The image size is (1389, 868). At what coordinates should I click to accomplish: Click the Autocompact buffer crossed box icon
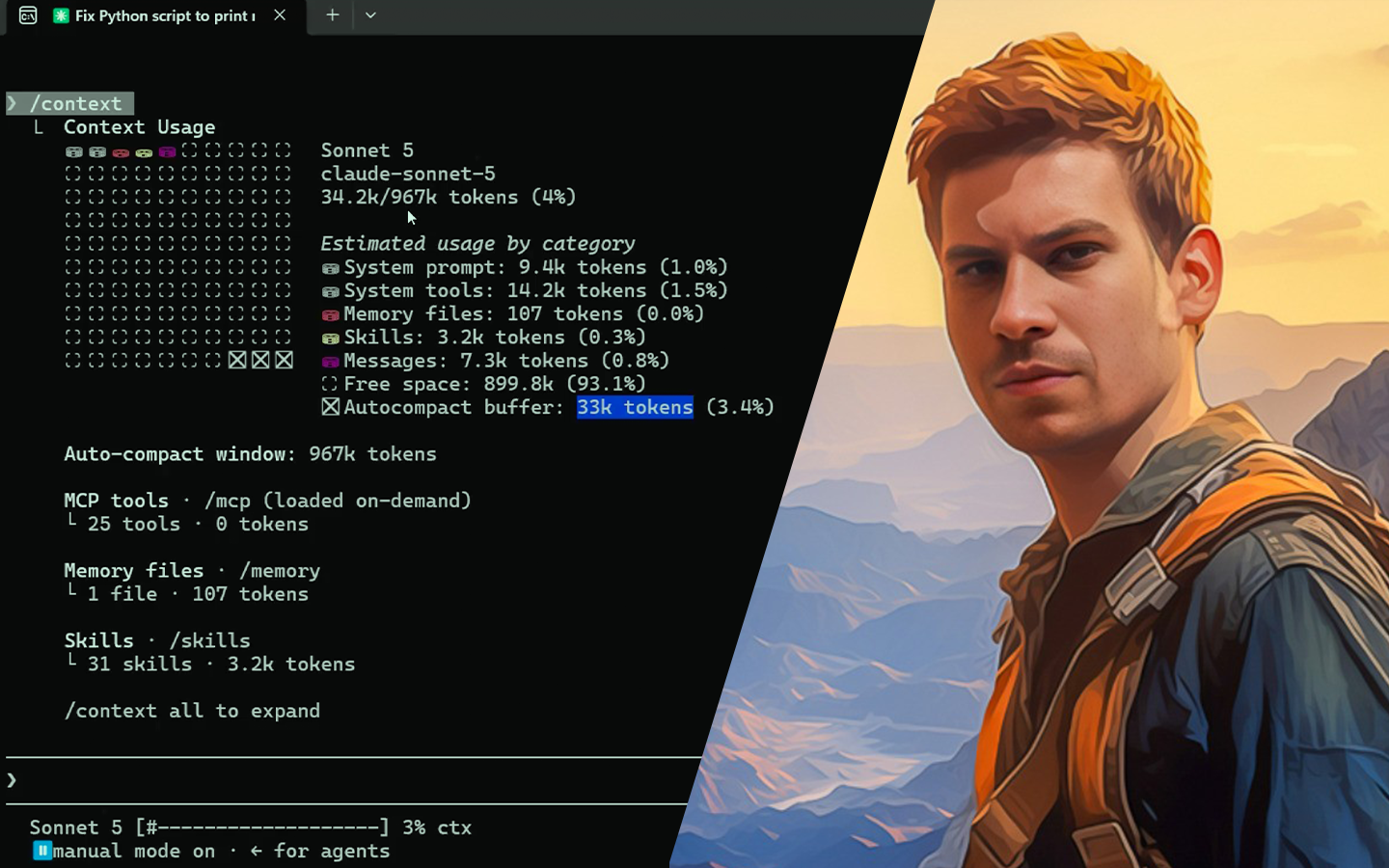[x=330, y=407]
